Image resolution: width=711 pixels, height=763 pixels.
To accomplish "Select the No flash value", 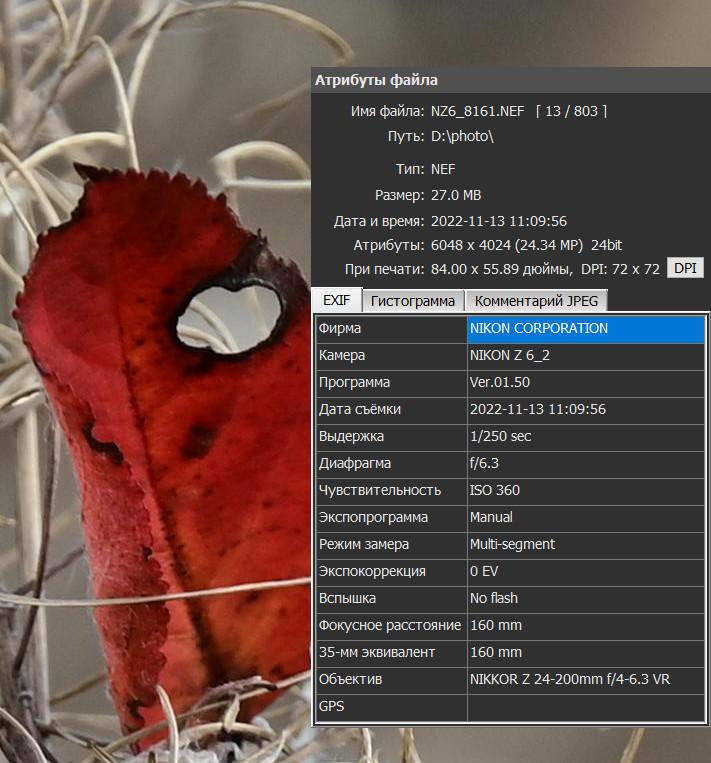I will 586,599.
